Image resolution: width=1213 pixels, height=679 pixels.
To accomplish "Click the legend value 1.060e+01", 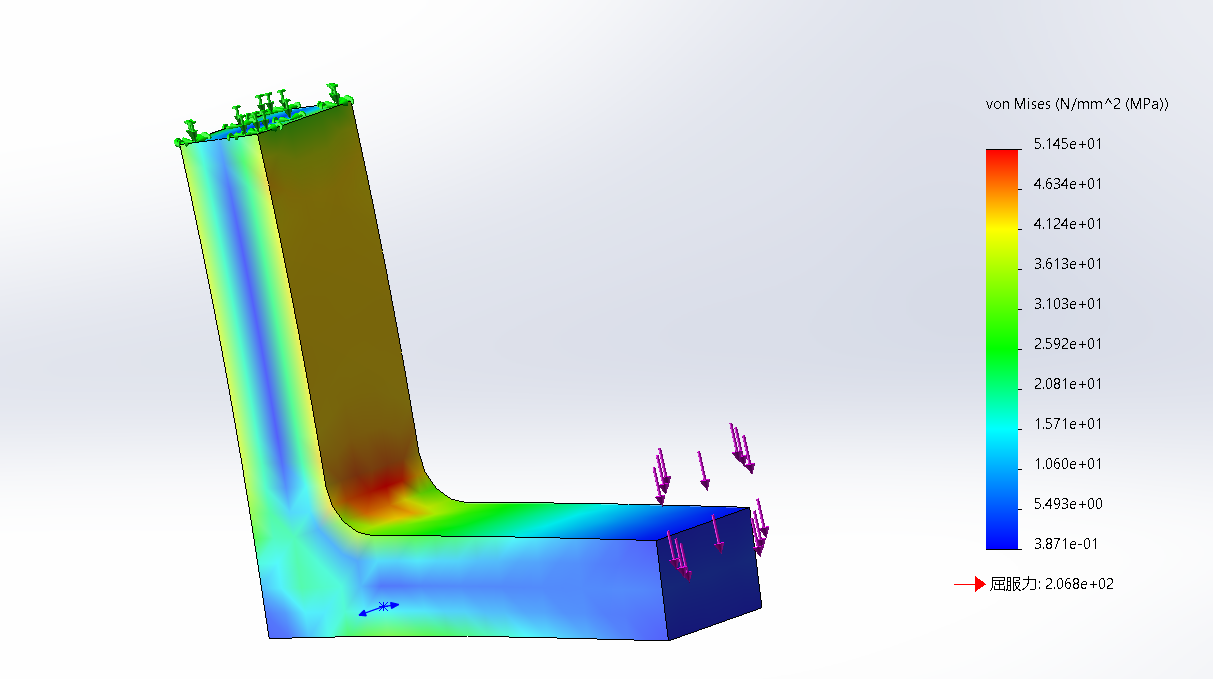I will [x=1067, y=464].
